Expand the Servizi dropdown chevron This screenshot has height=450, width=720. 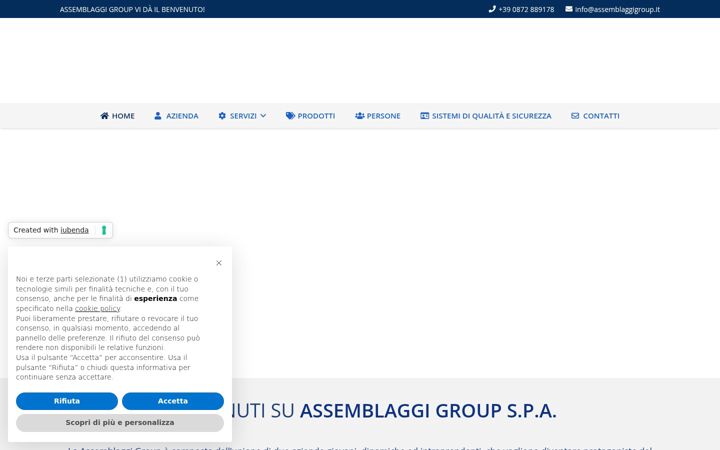pyautogui.click(x=263, y=116)
